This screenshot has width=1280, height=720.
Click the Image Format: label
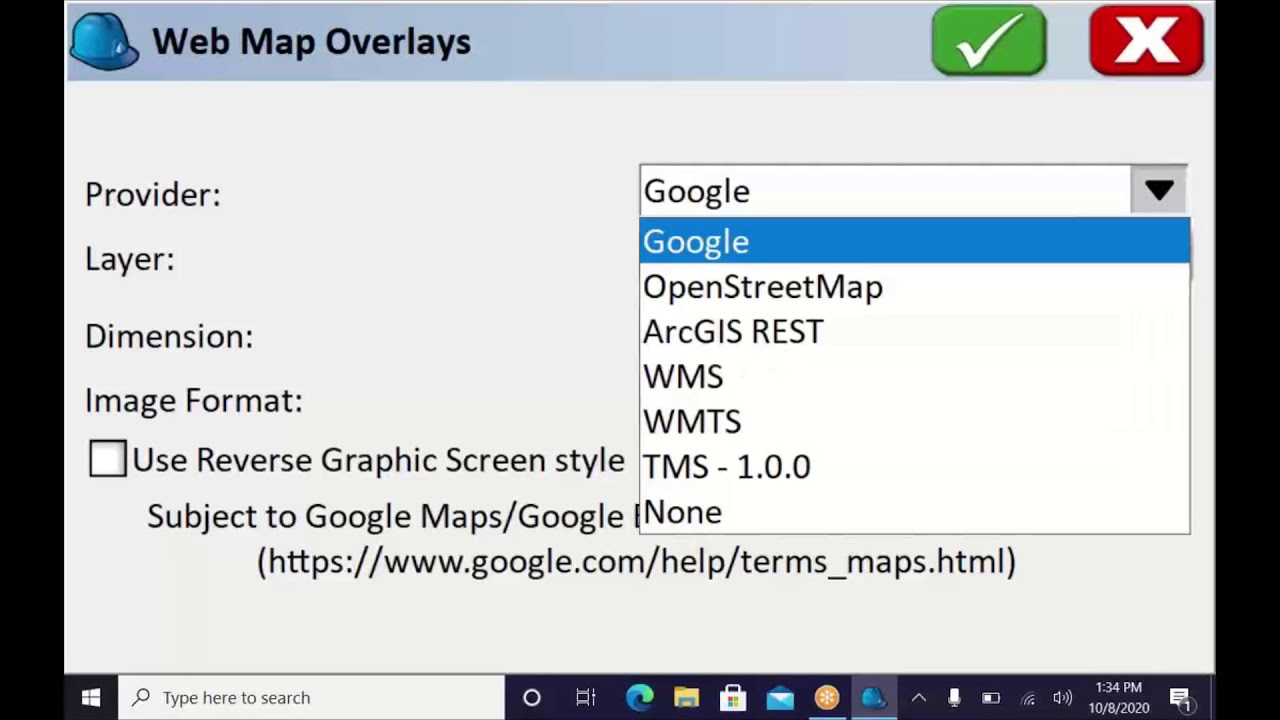194,400
